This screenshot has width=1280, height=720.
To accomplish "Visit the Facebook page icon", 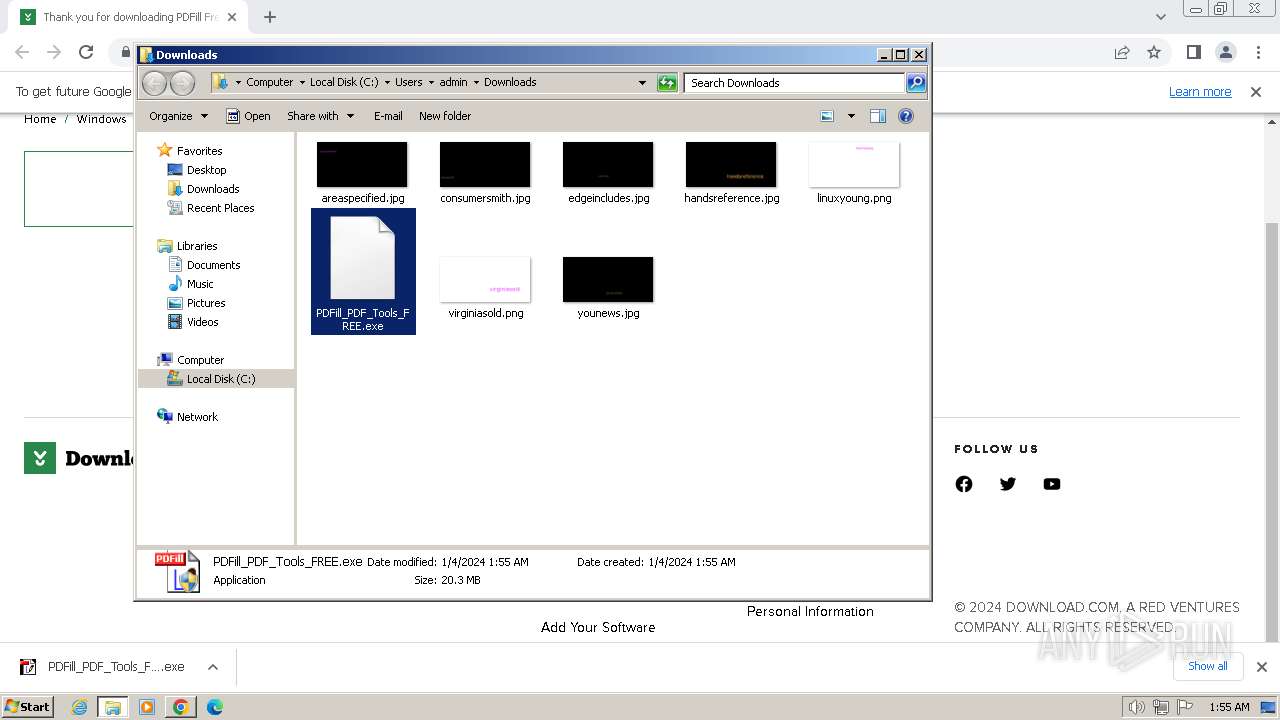I will tap(964, 484).
